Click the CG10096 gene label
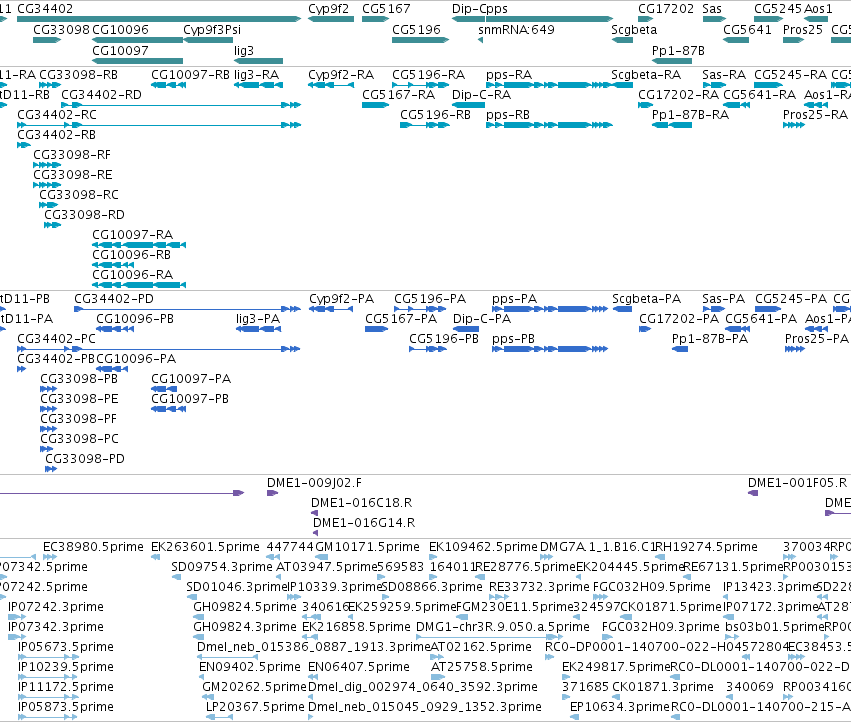851x722 pixels. [120, 29]
